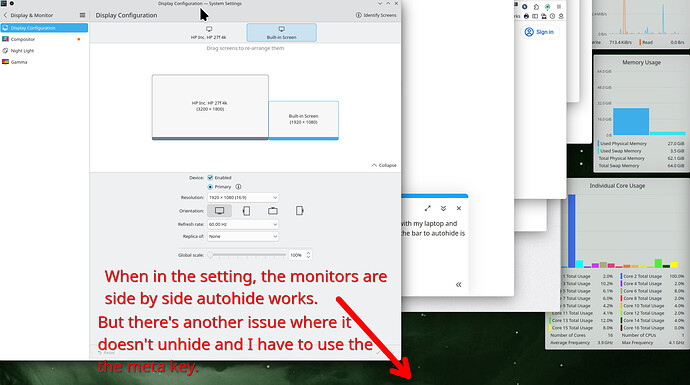Close the chat popup with the X icon
690x385 pixels.
[459, 209]
